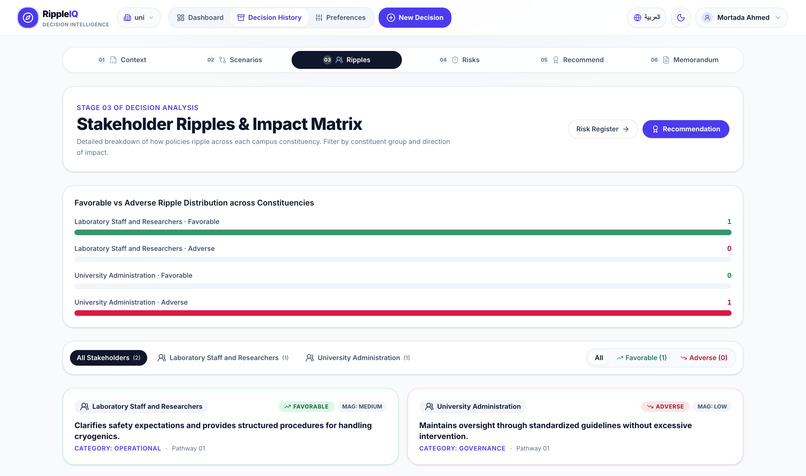Click the user avatar icon beside Mortada Ahmed

[x=707, y=17]
